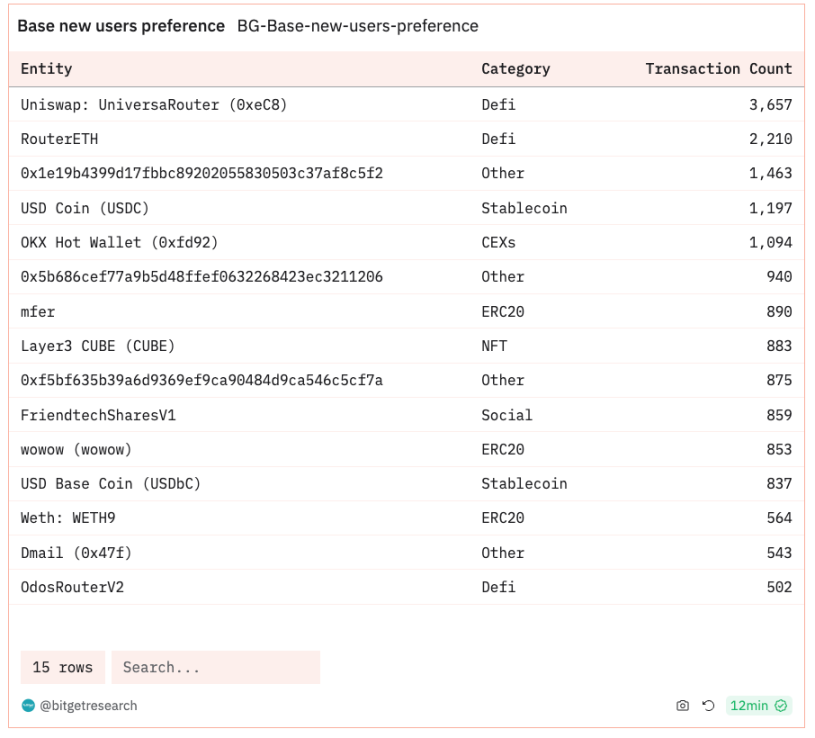Viewport: 815px width, 738px height.
Task: Click the bitgetresearch avatar icon
Action: [28, 706]
